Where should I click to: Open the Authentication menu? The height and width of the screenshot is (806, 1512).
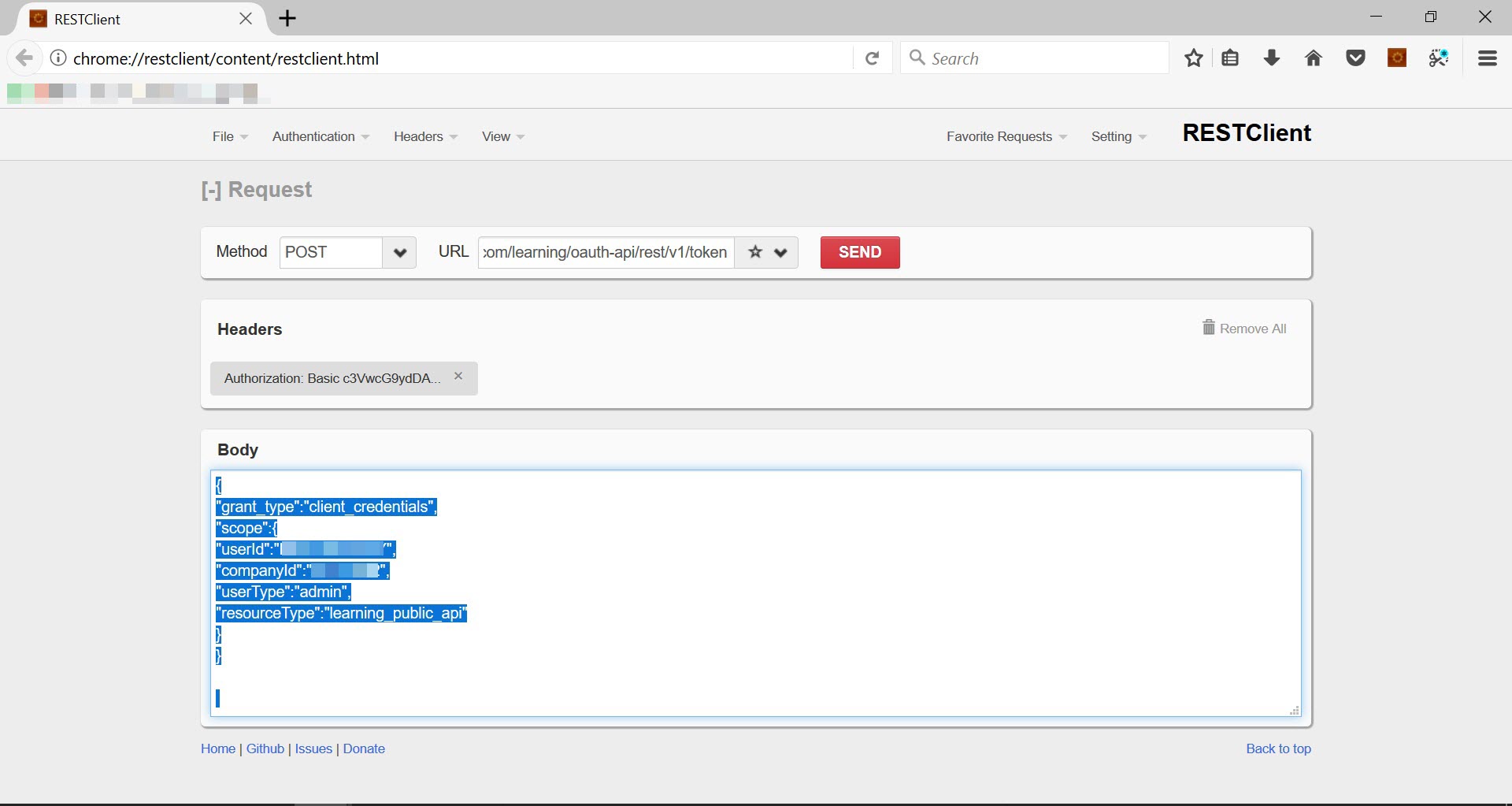[321, 136]
